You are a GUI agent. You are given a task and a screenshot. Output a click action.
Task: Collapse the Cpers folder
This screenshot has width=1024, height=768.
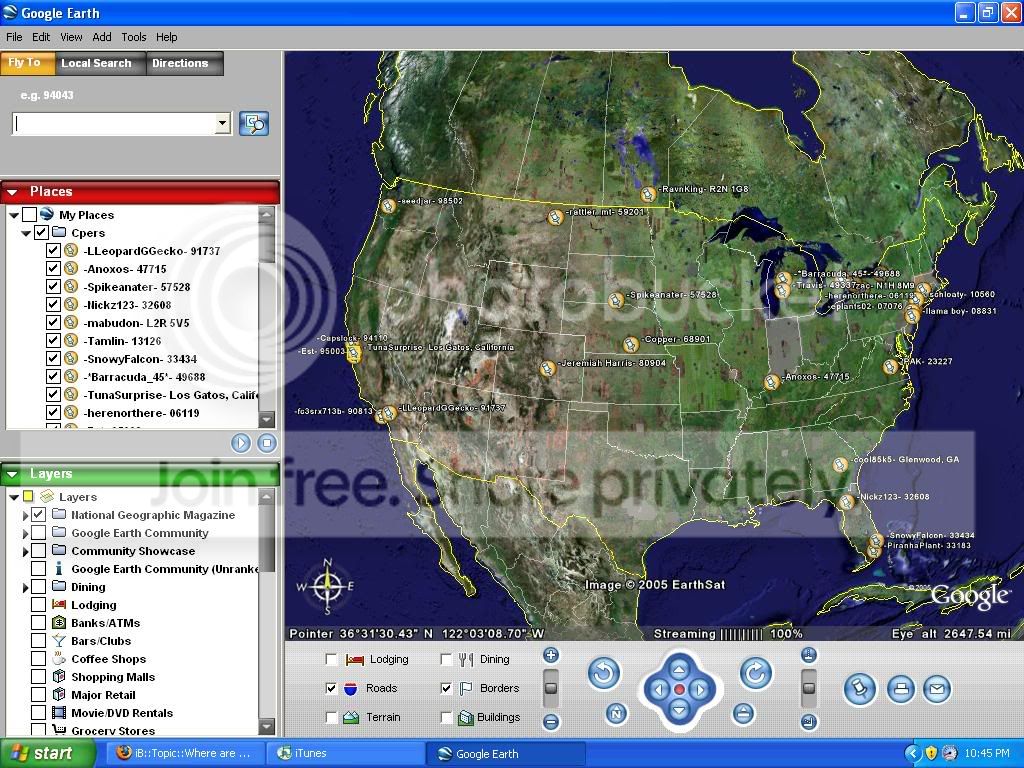(26, 233)
